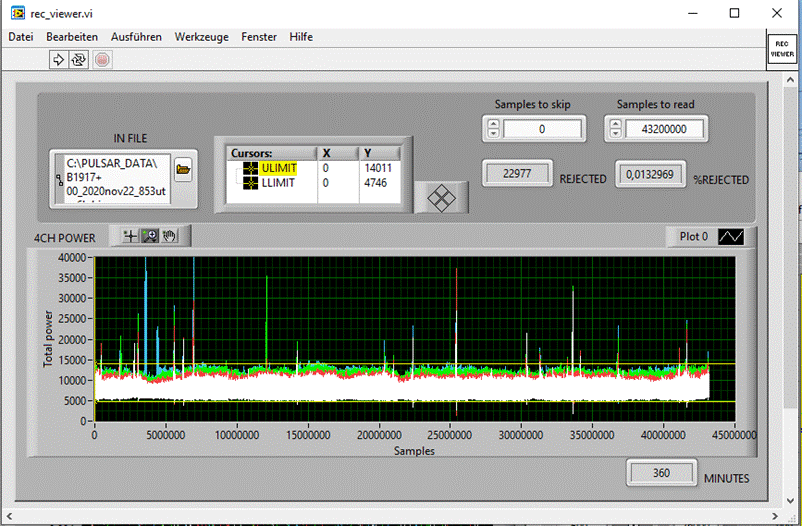This screenshot has height=526, width=802.
Task: Open the REC VIEWER VI icon pane
Action: [782, 49]
